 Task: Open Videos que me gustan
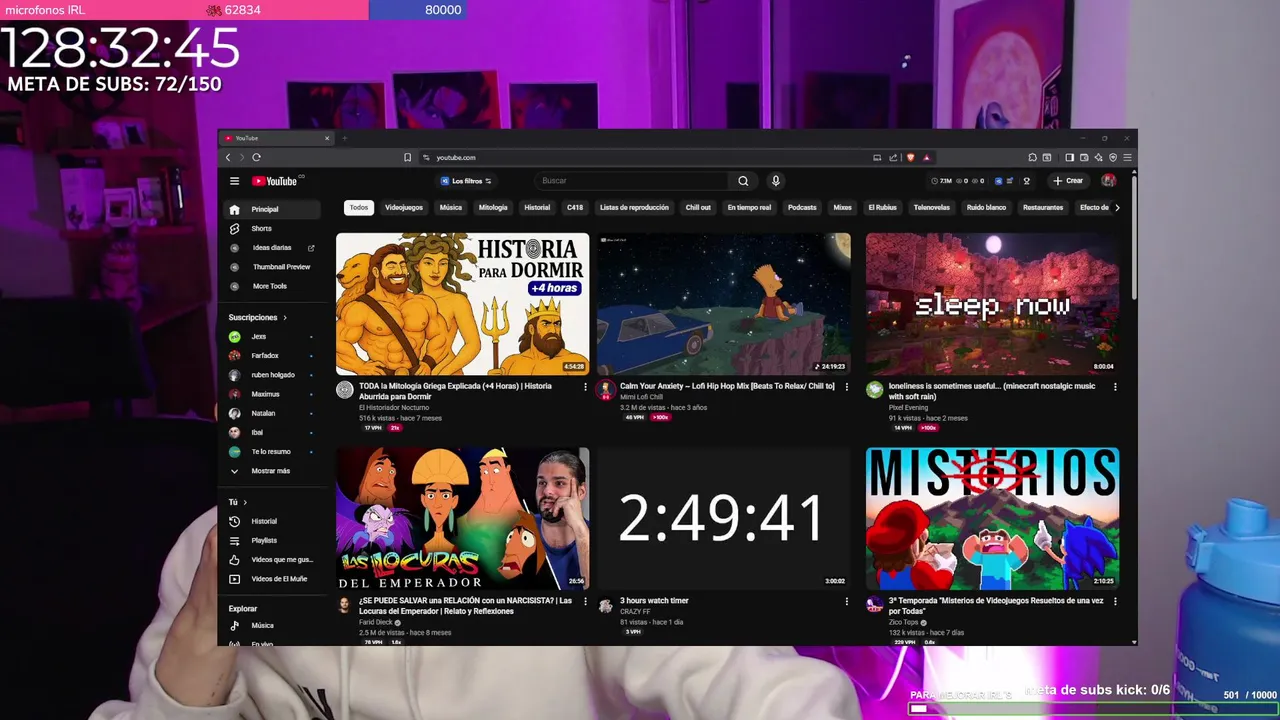coord(273,560)
